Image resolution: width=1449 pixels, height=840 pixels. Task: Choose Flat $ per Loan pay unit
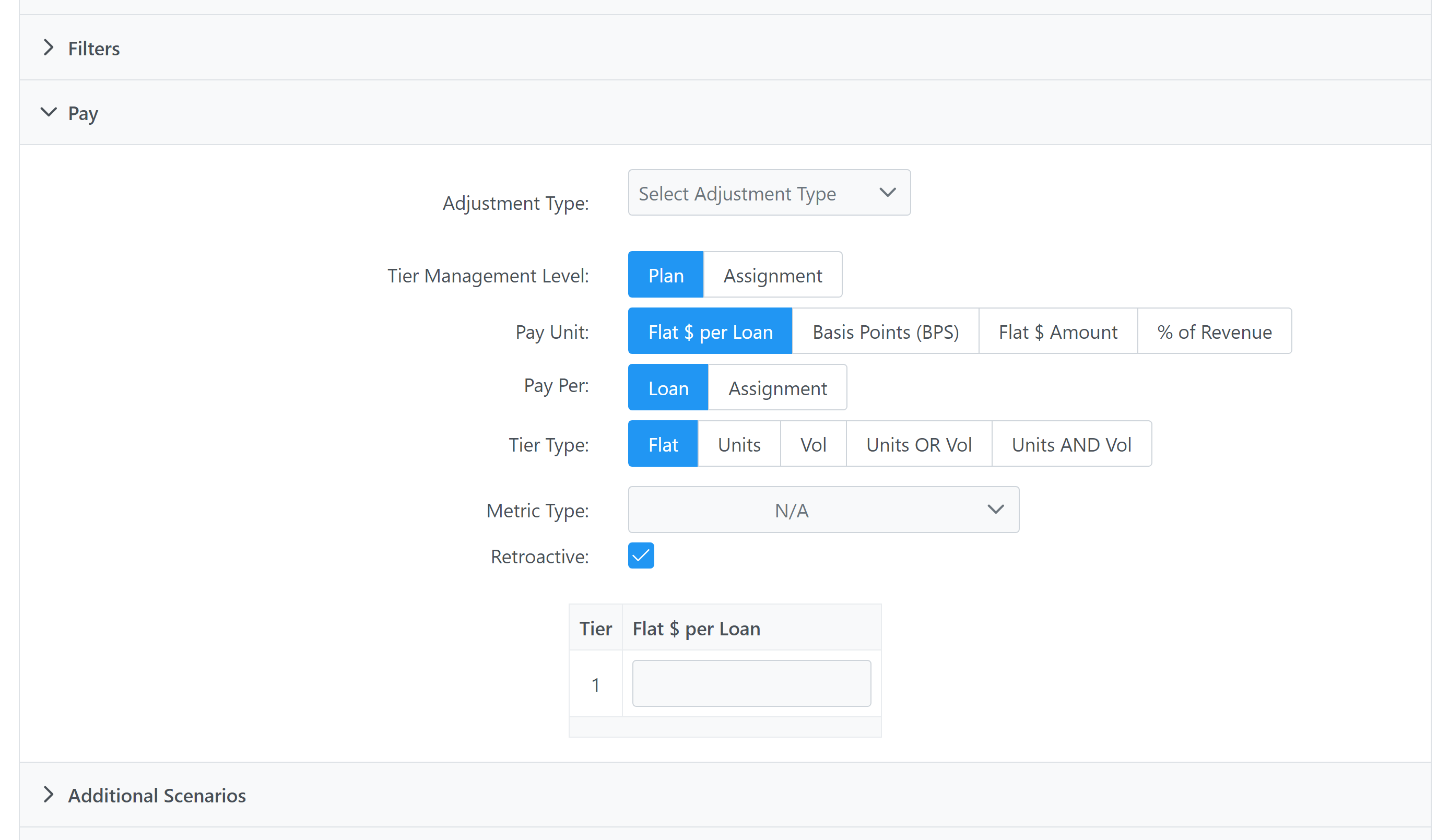710,331
